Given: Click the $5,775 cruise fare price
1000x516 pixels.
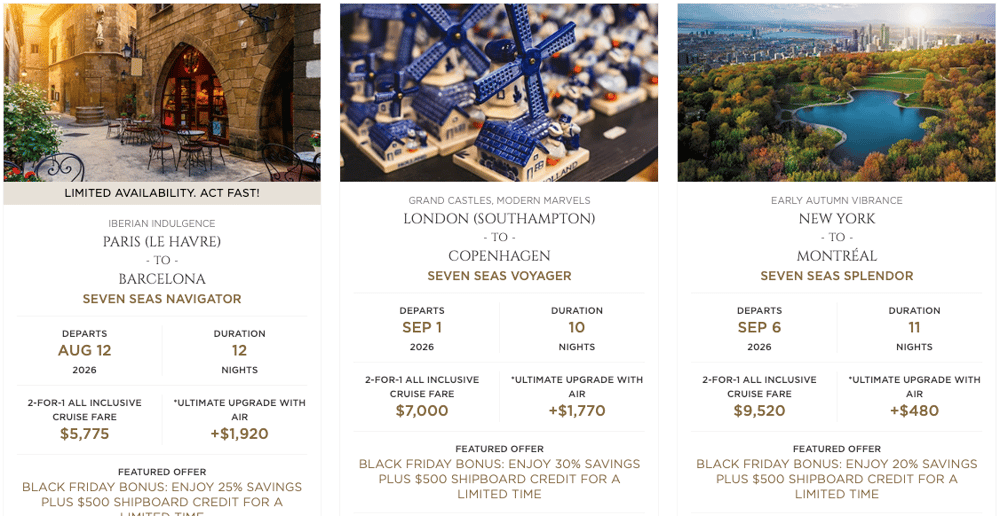Looking at the screenshot, I should pyautogui.click(x=85, y=434).
